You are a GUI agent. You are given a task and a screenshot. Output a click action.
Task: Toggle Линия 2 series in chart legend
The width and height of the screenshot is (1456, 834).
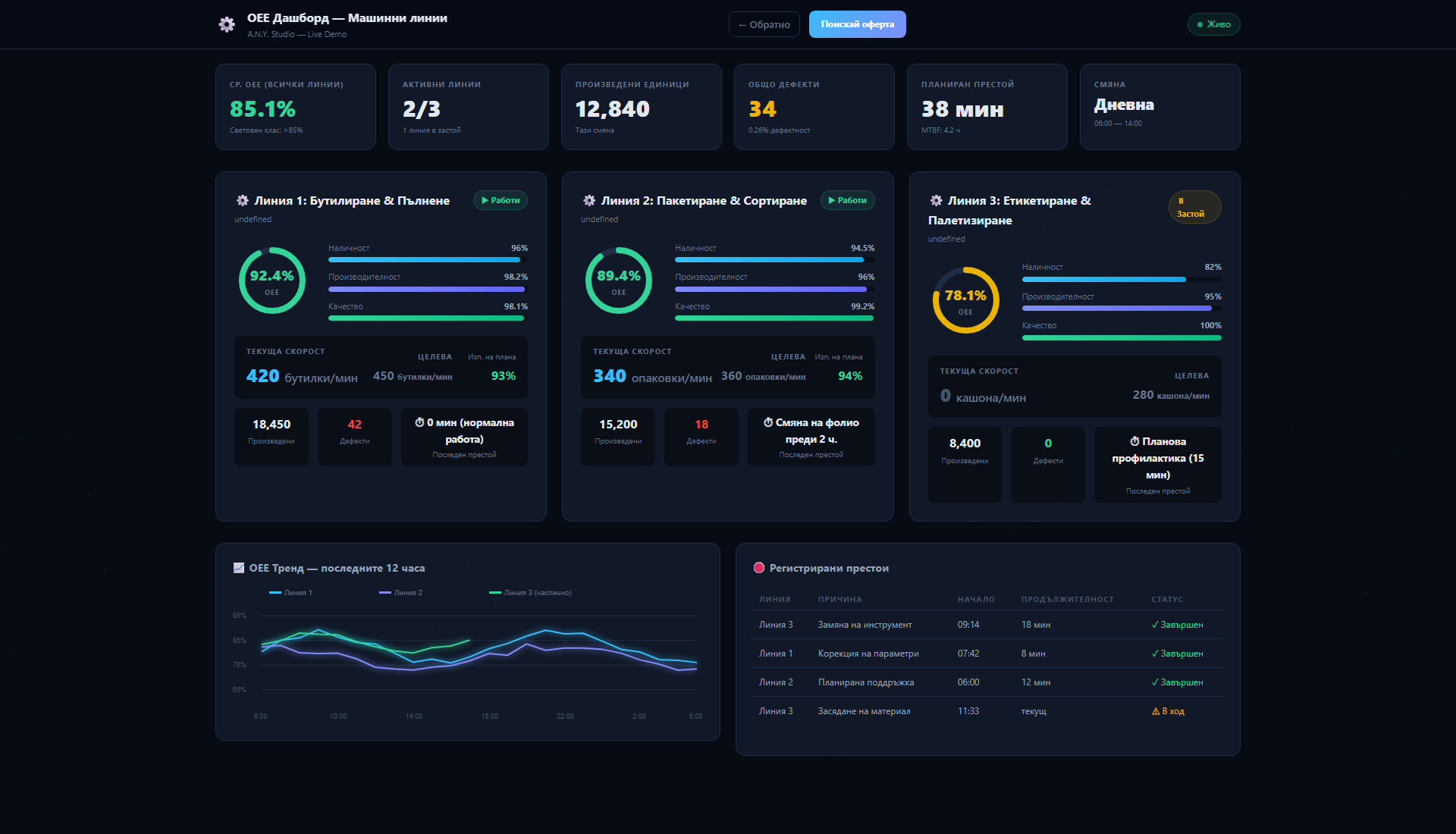[401, 593]
